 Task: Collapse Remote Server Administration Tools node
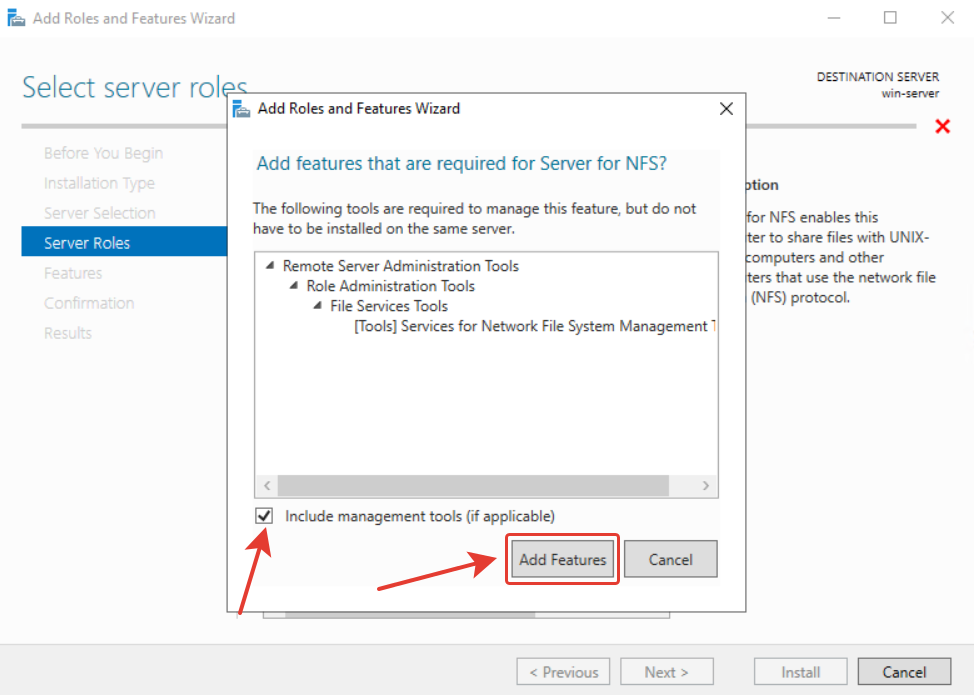tap(270, 265)
